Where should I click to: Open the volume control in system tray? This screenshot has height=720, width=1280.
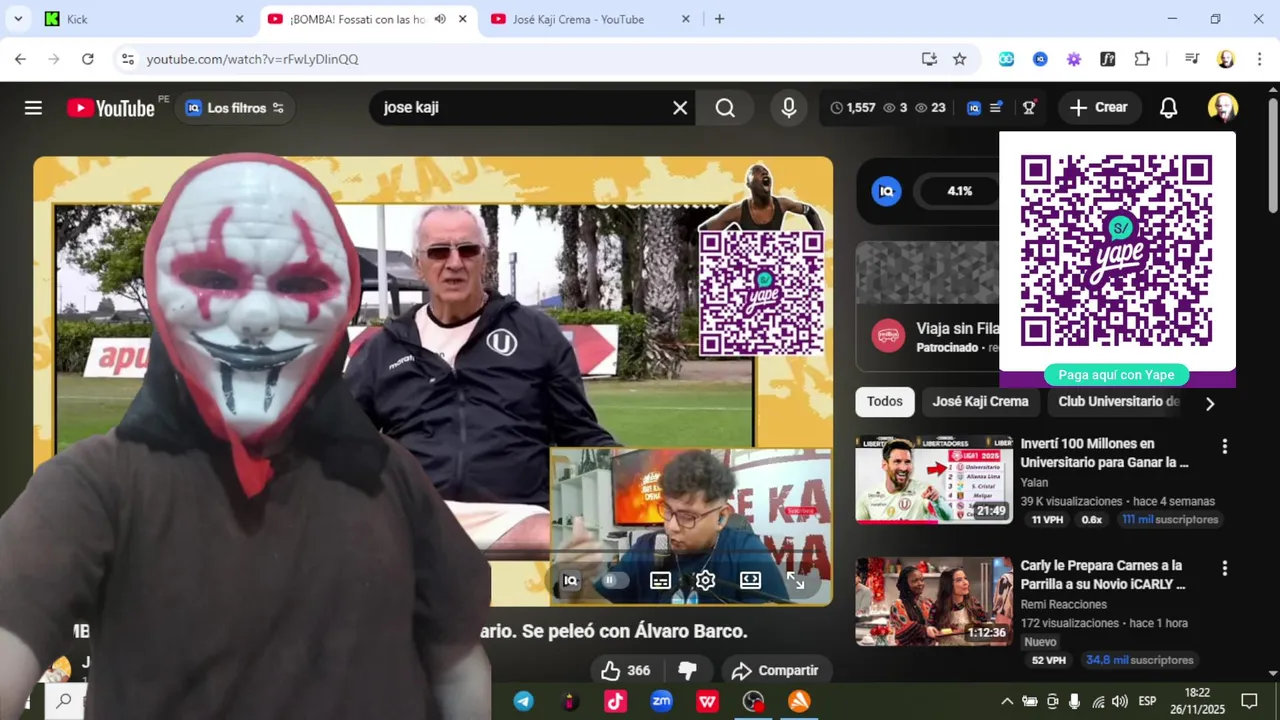coord(1119,701)
